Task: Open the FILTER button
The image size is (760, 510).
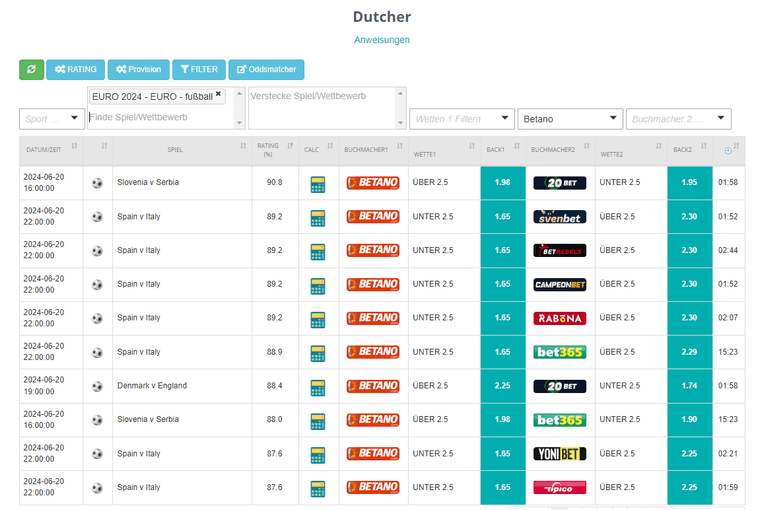Action: (x=198, y=69)
